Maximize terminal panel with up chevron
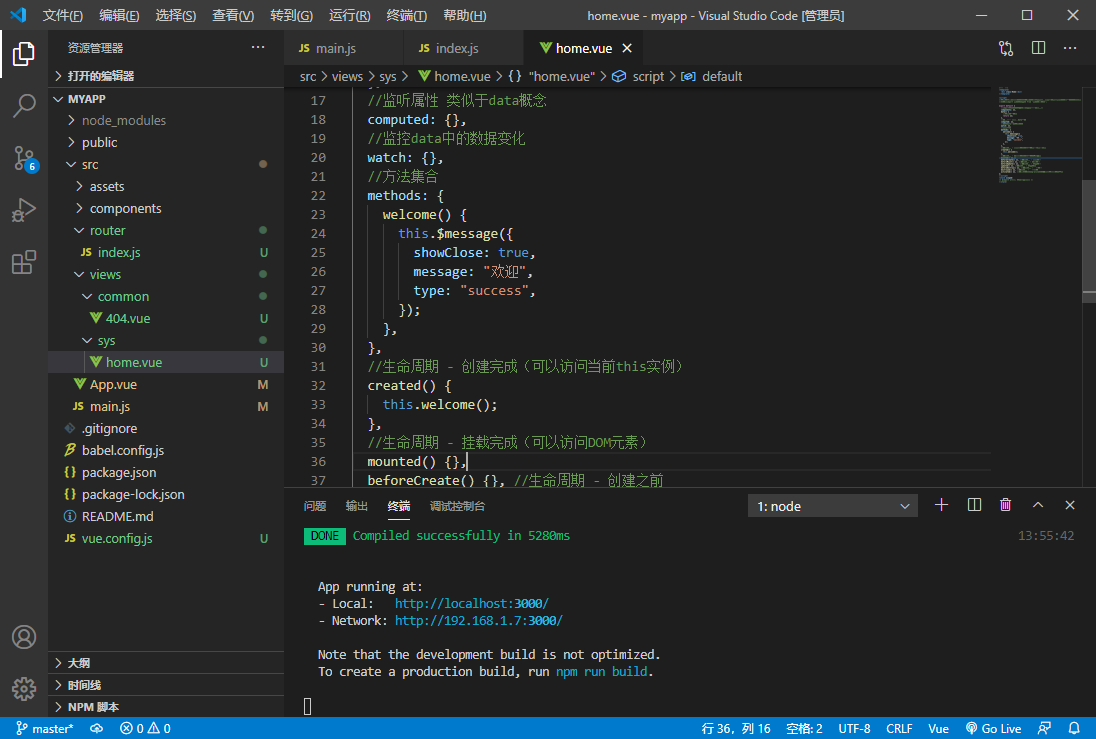Screen dimensions: 1096x739 (1038, 506)
